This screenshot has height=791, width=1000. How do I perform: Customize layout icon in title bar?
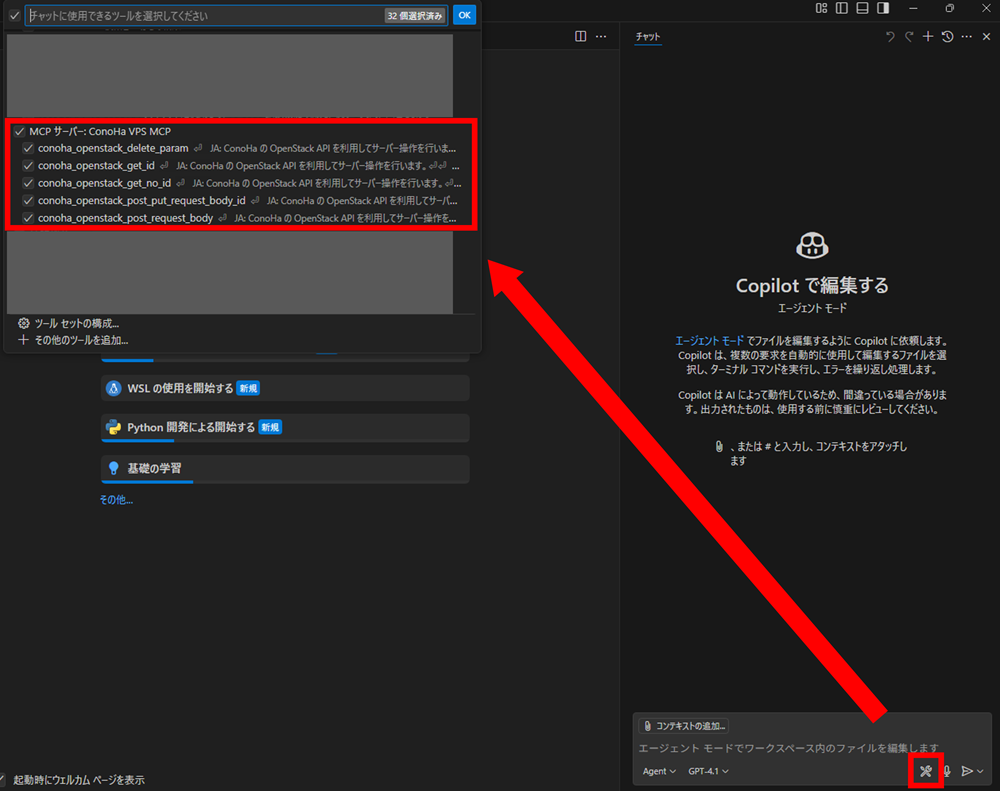click(822, 9)
